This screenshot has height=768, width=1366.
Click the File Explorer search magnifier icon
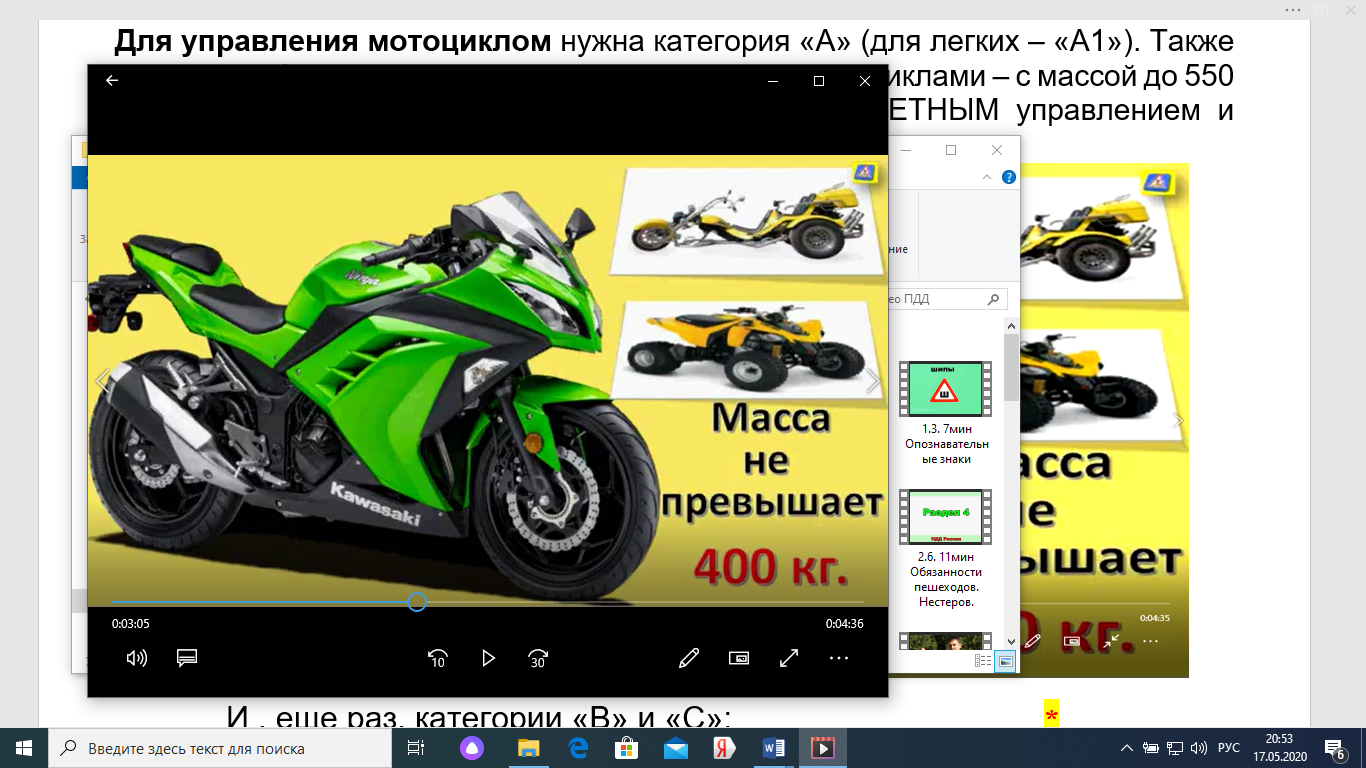point(993,298)
